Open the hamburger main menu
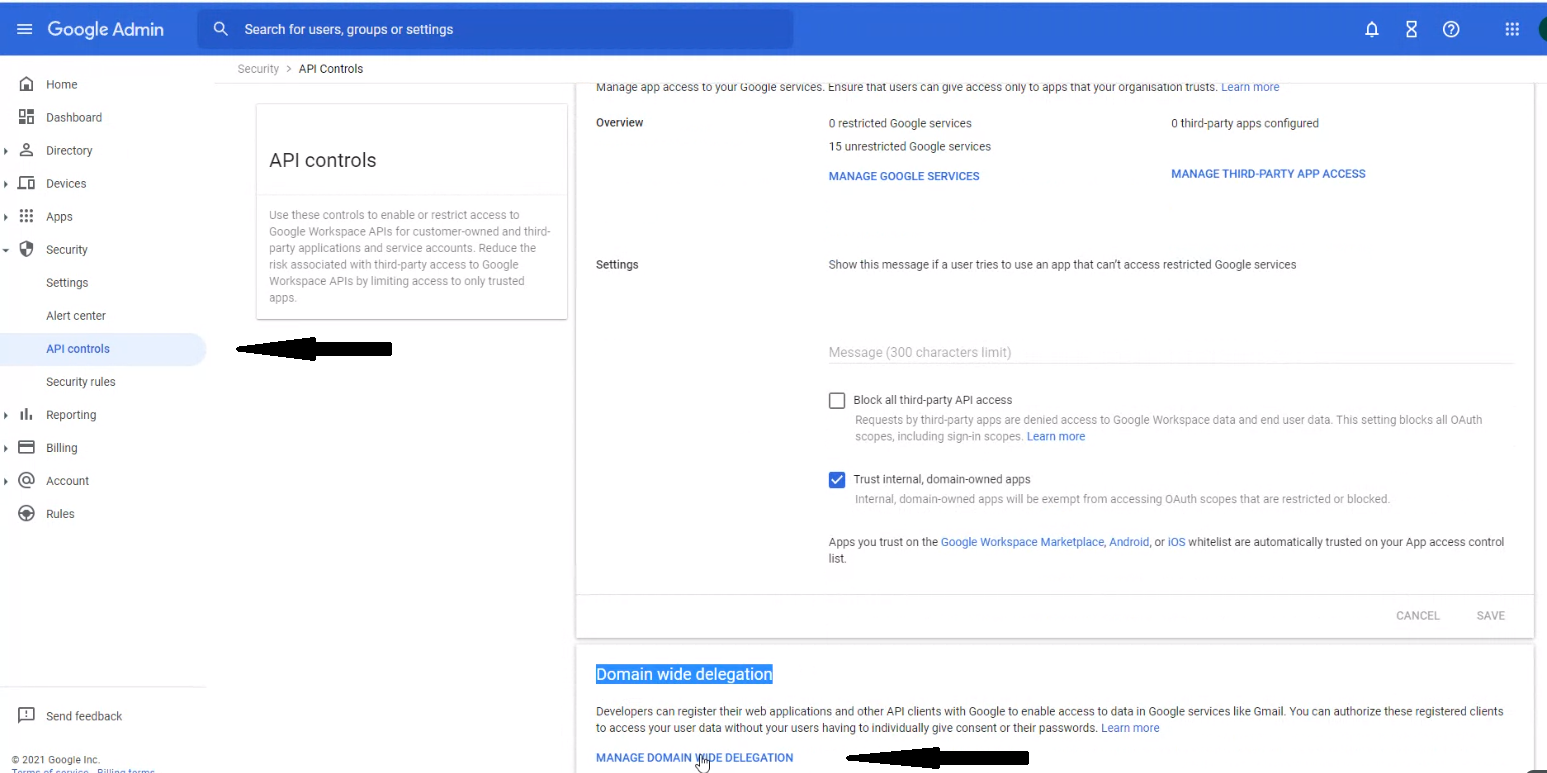 pos(25,29)
